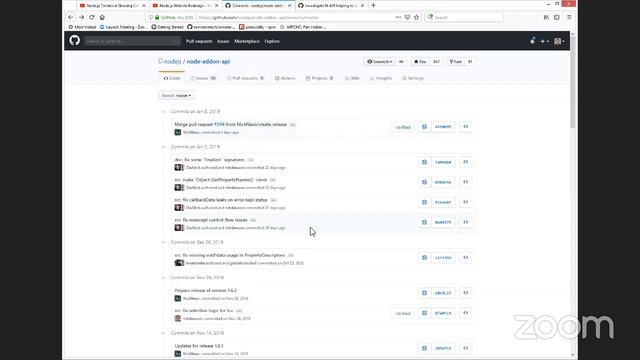The image size is (640, 360).
Task: Go forward with the browser forward arrow
Action: tap(81, 17)
